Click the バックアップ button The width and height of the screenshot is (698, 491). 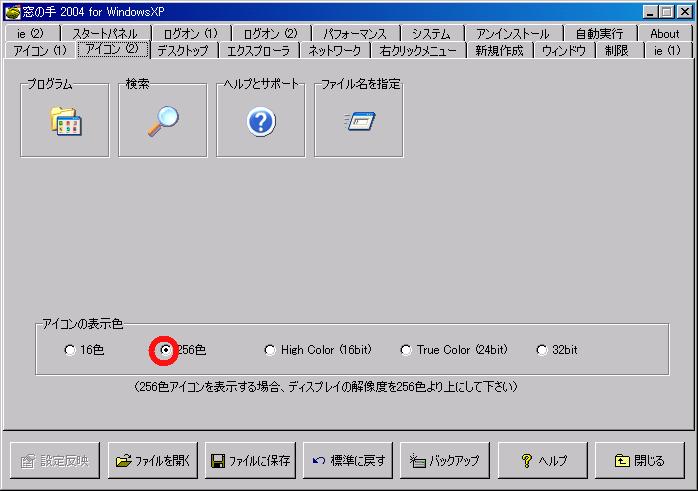(445, 460)
